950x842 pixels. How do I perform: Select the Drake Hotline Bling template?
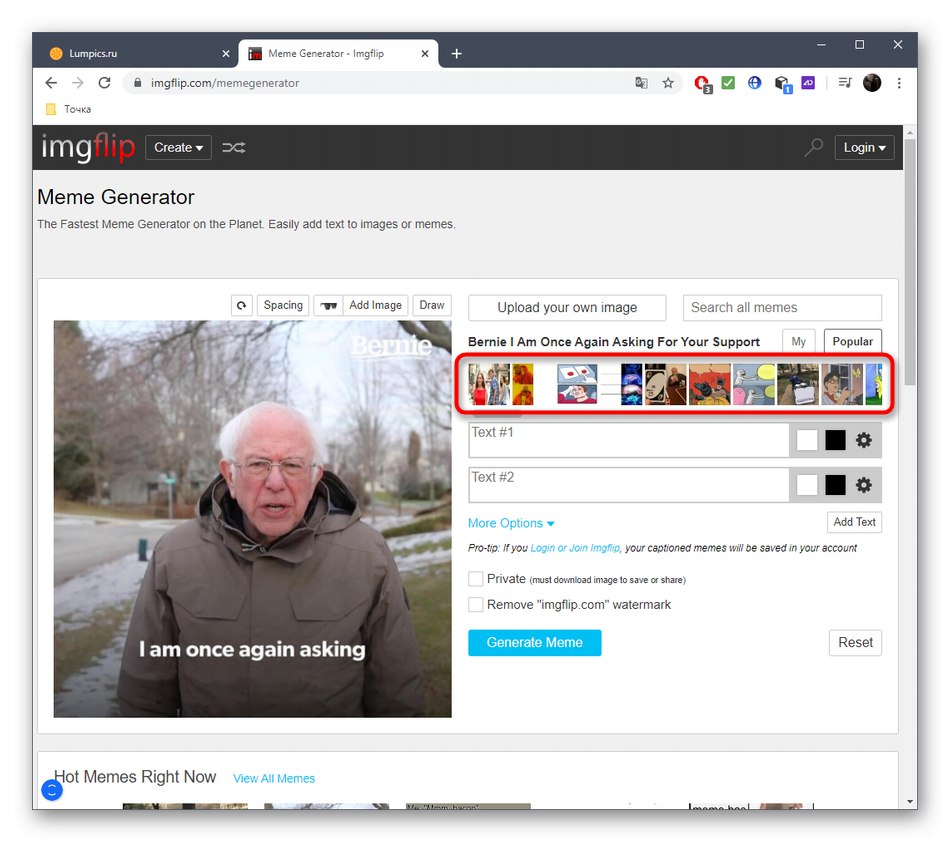pyautogui.click(x=523, y=384)
